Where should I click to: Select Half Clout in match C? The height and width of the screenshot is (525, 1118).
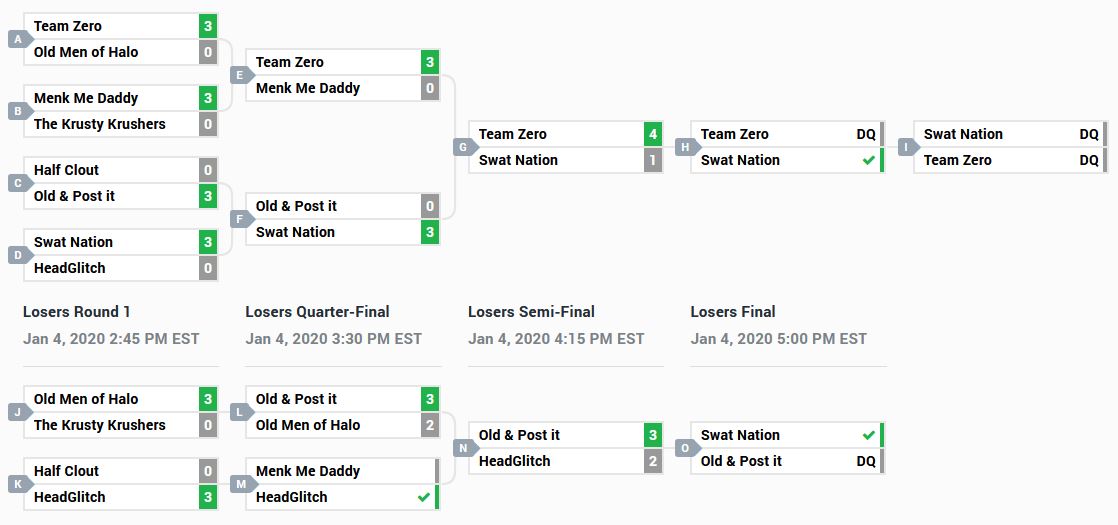(66, 170)
